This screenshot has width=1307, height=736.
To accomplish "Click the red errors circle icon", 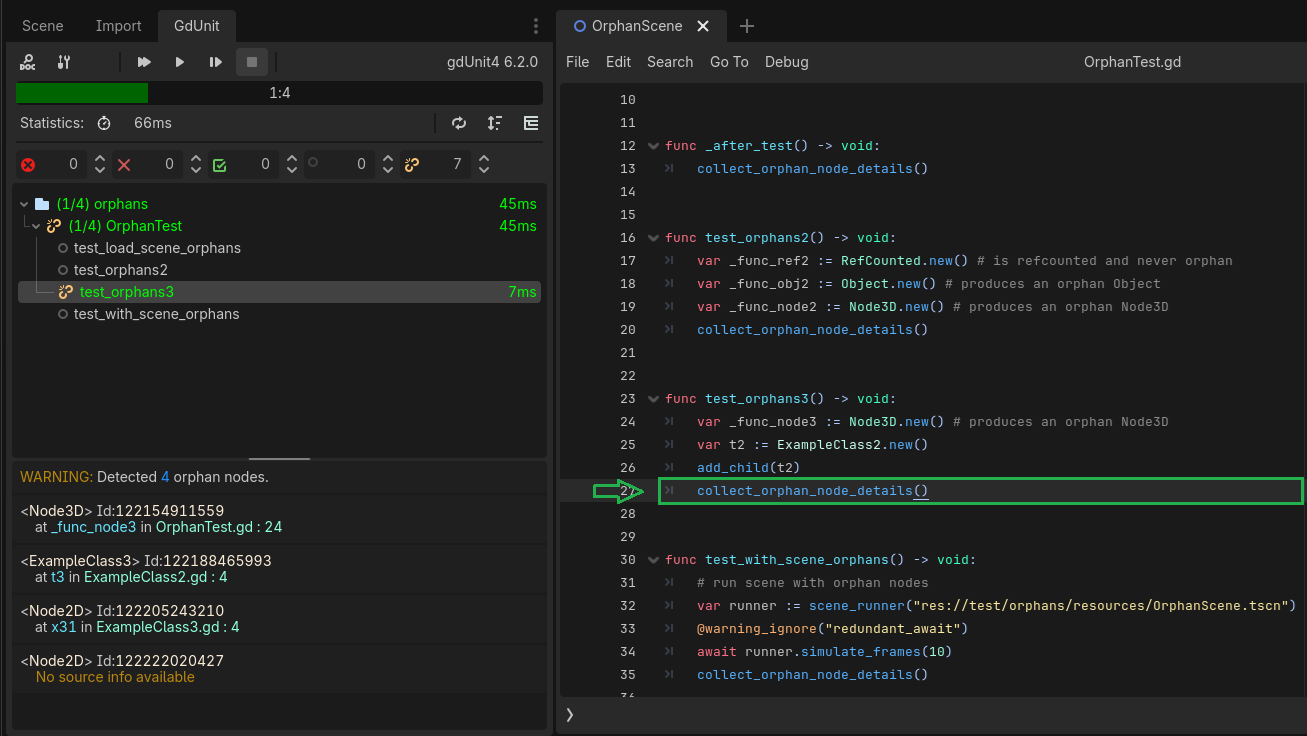I will click(28, 165).
